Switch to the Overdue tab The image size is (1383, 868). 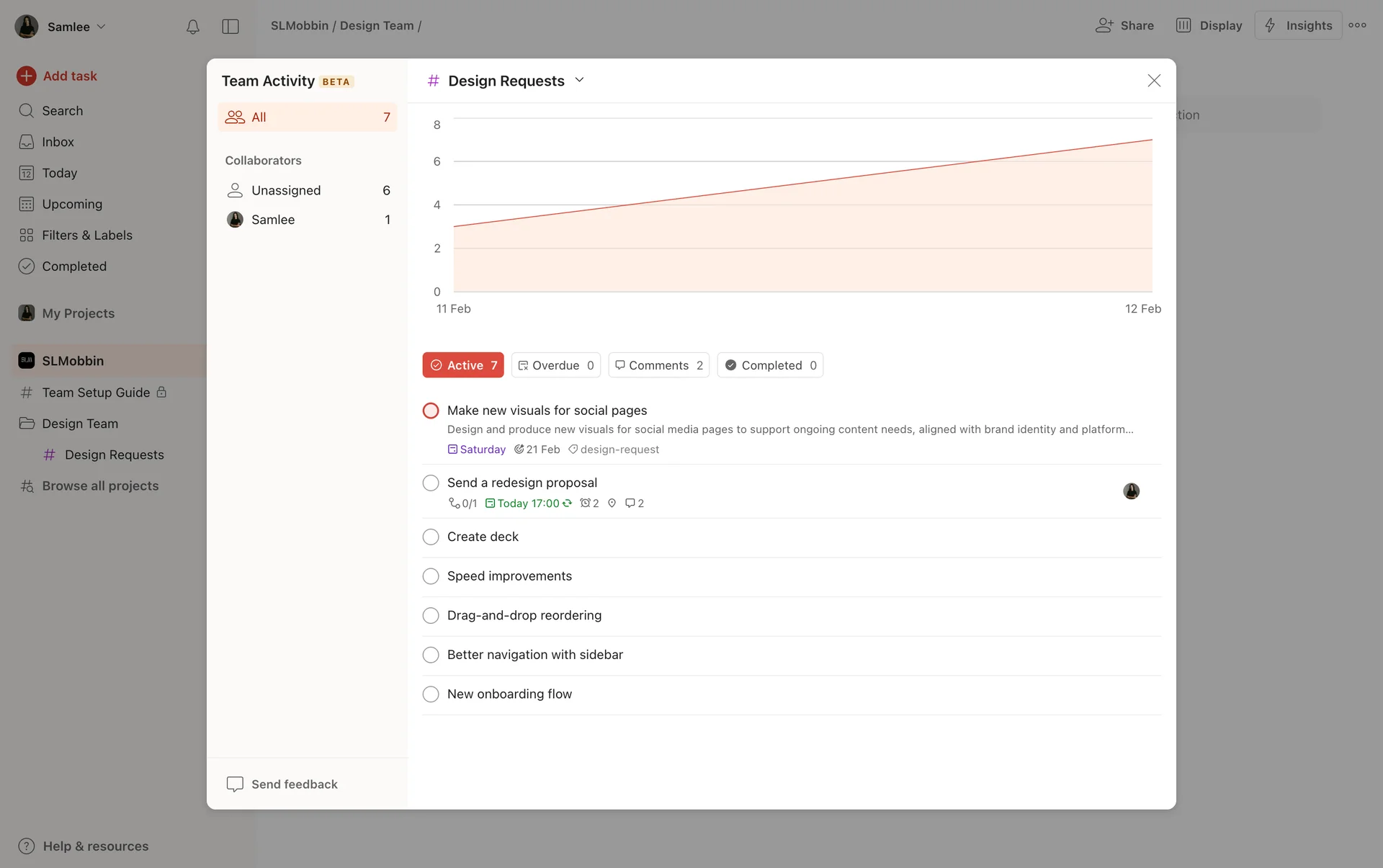tap(555, 365)
